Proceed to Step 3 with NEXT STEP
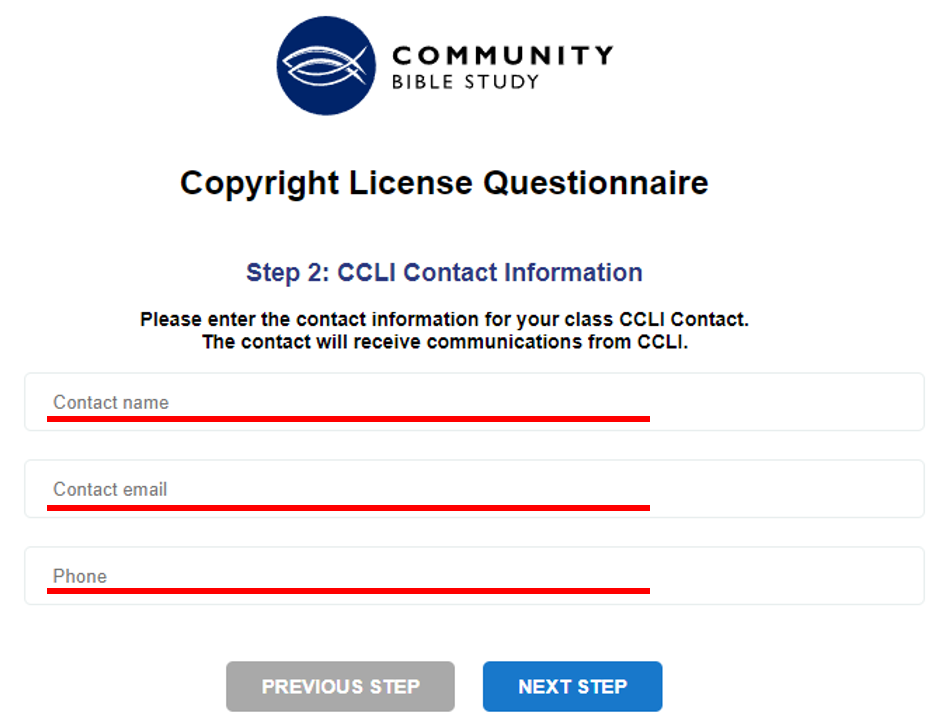This screenshot has width=946, height=726. click(572, 686)
